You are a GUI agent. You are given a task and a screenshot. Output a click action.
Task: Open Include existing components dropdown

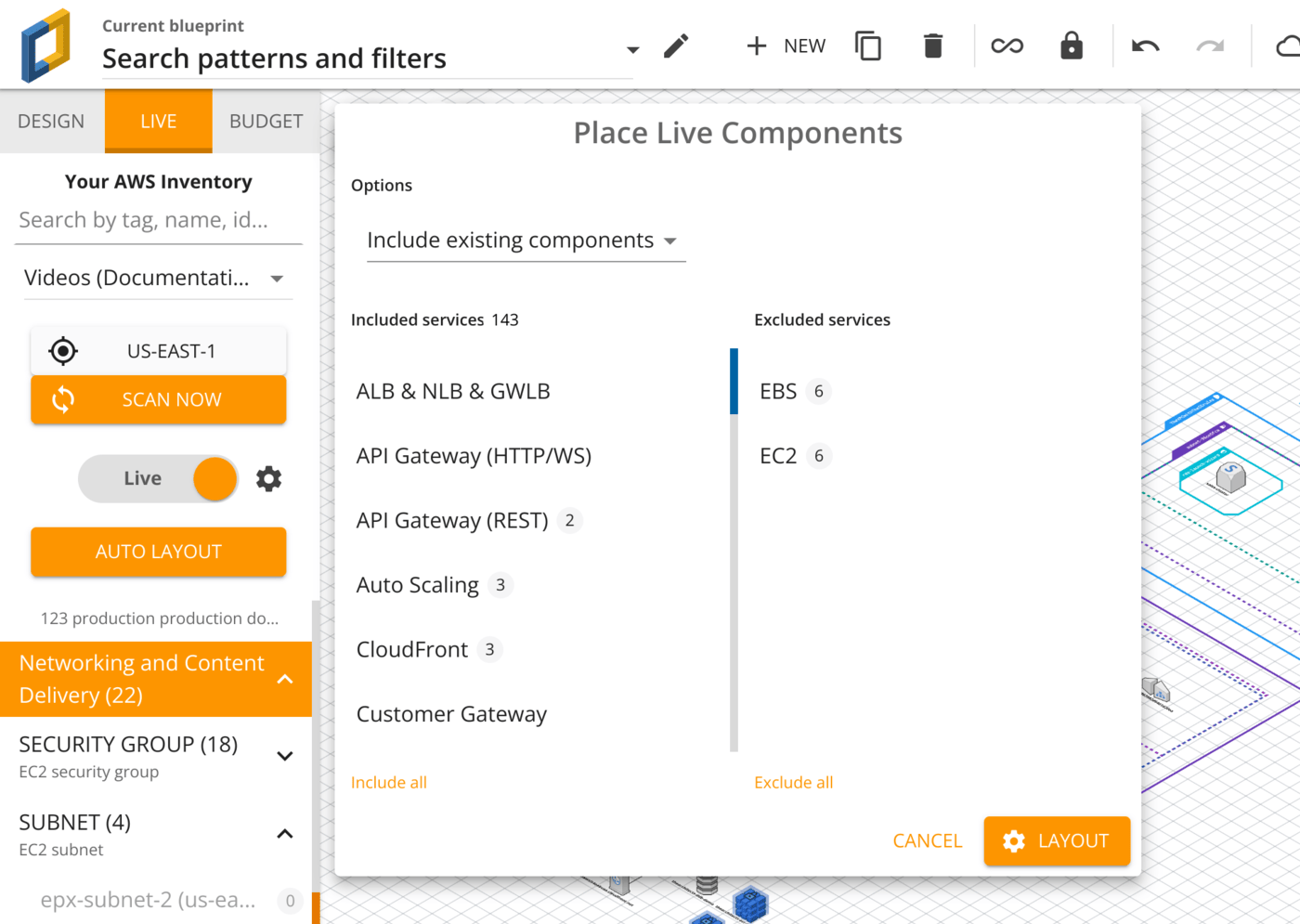point(526,241)
